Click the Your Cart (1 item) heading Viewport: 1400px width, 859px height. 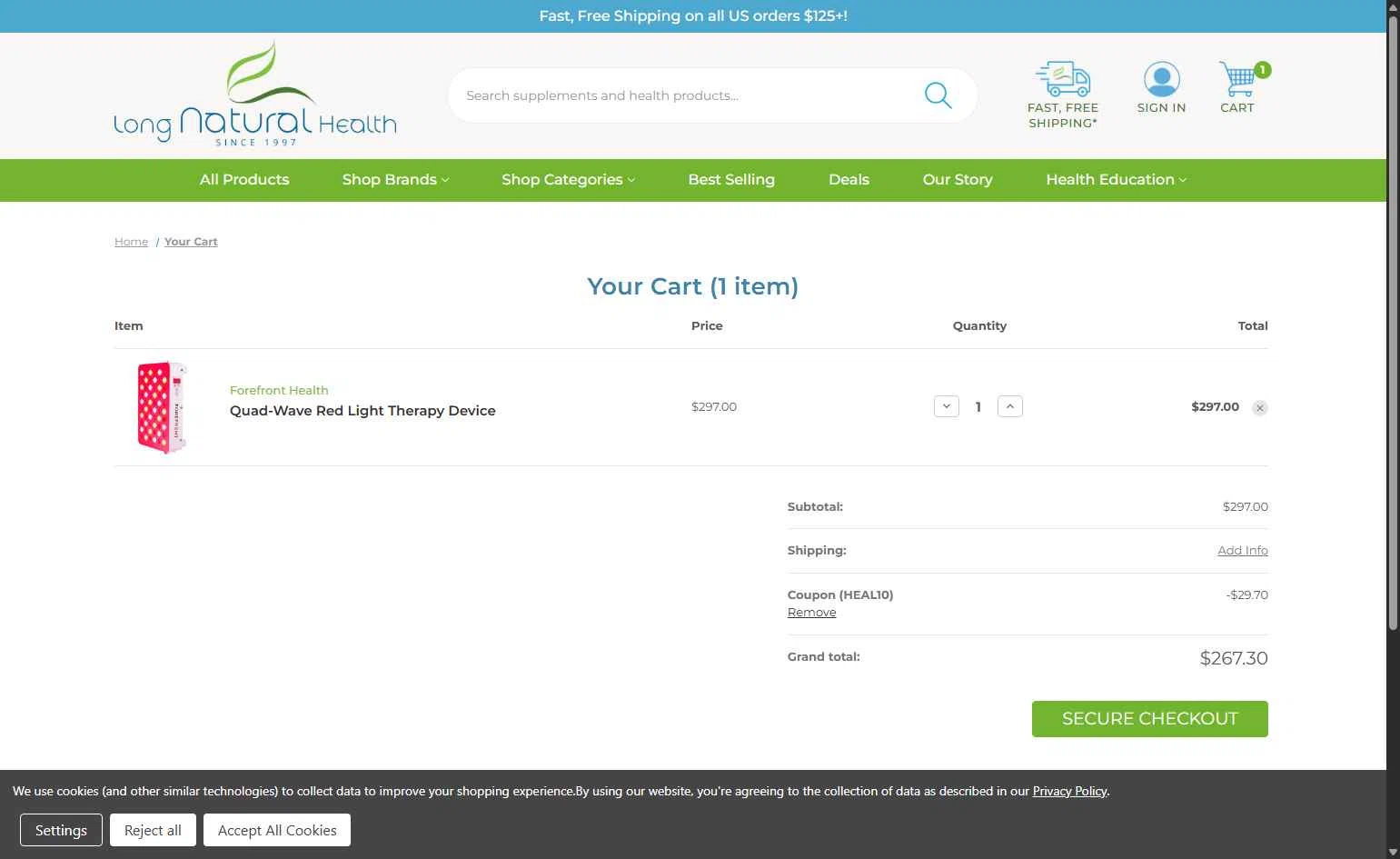[692, 286]
